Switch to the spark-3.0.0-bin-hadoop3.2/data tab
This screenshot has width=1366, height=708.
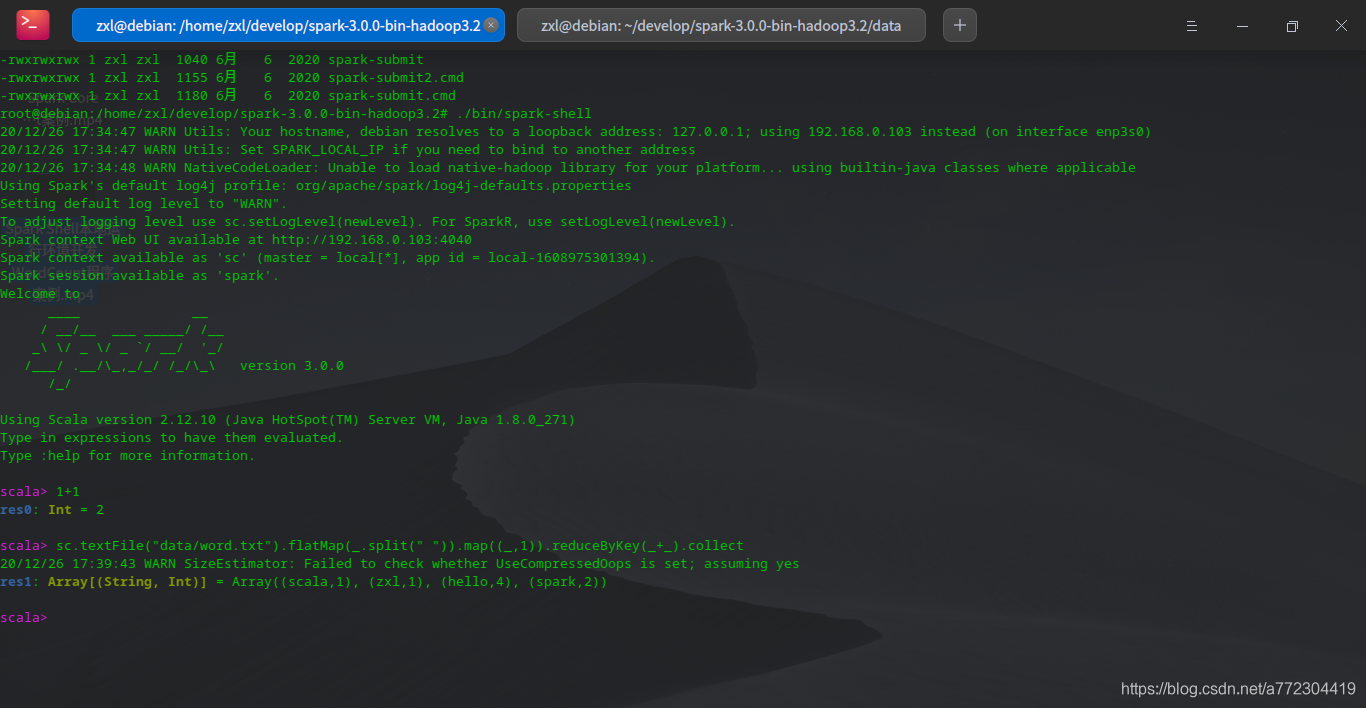click(721, 25)
